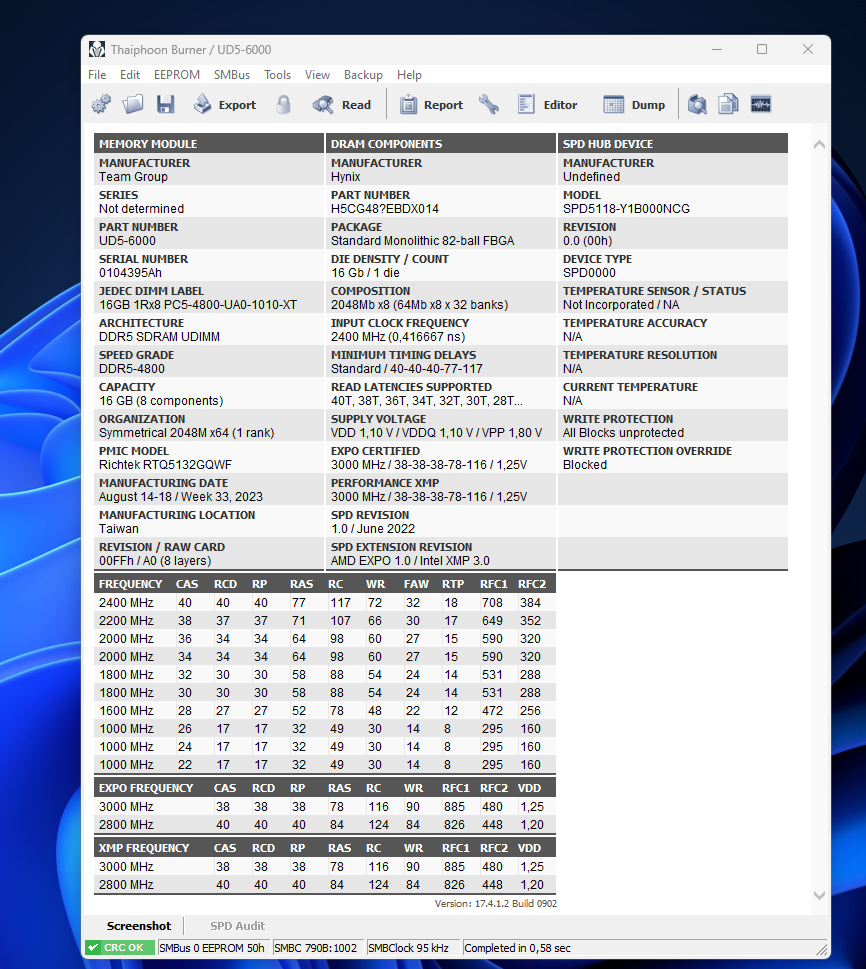Click the 1600 MHz frequency row
Image resolution: width=866 pixels, height=969 pixels.
(325, 711)
